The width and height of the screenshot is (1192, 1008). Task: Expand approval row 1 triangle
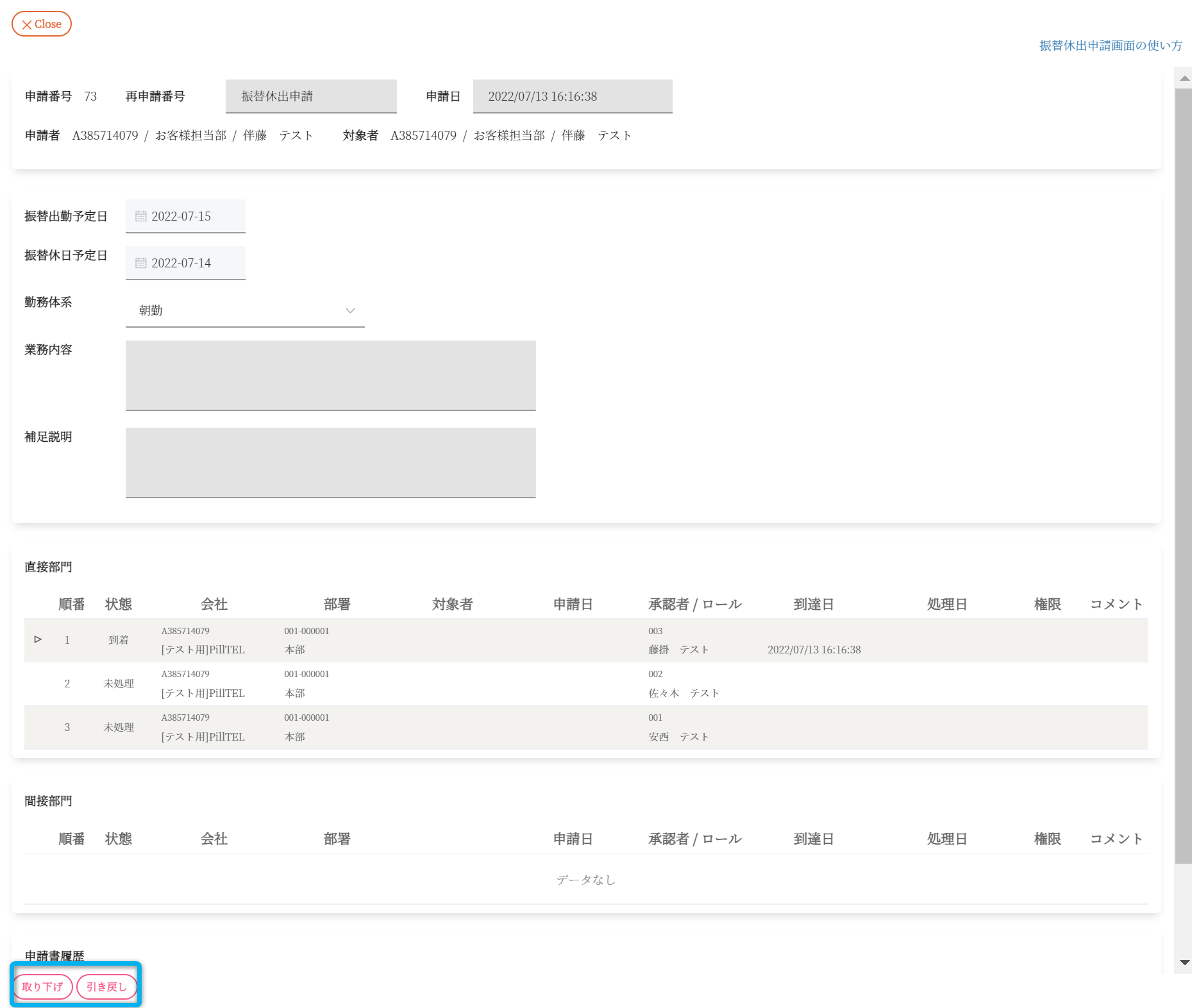38,639
